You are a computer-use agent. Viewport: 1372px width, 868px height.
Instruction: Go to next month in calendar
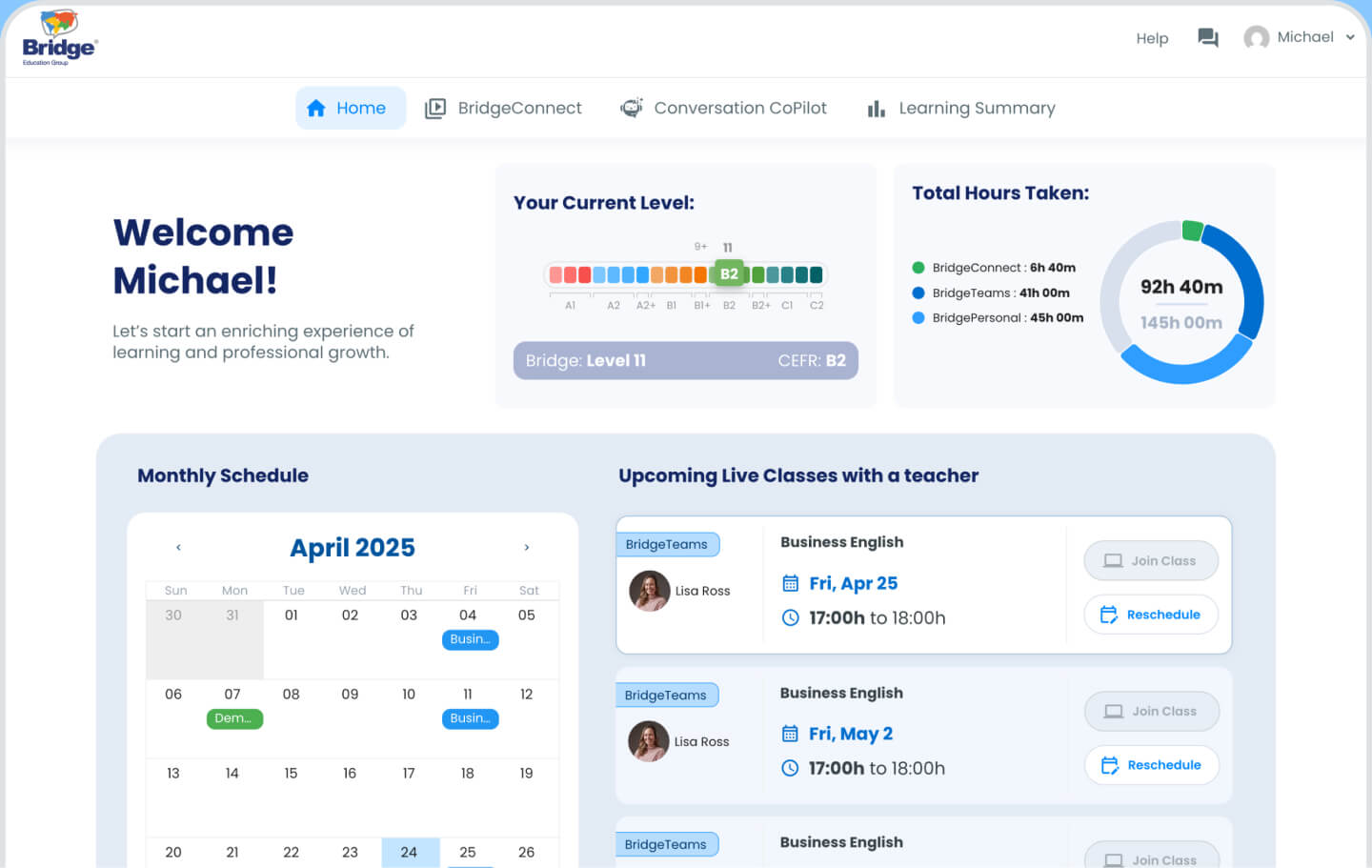click(x=527, y=547)
